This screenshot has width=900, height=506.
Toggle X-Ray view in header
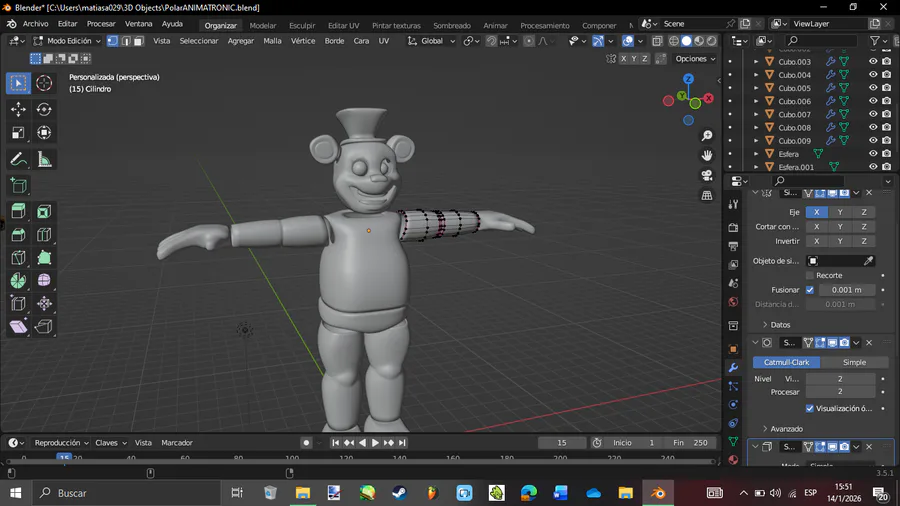click(657, 41)
